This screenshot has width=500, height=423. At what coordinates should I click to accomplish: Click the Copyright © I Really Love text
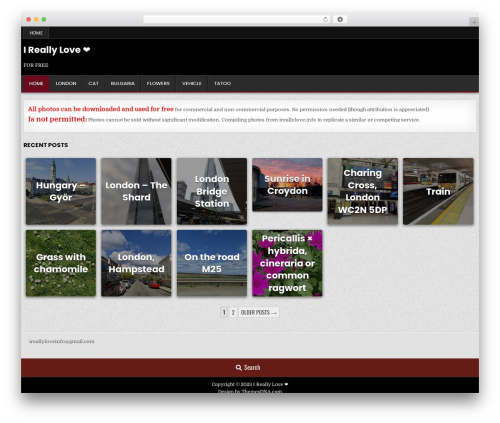coord(250,384)
